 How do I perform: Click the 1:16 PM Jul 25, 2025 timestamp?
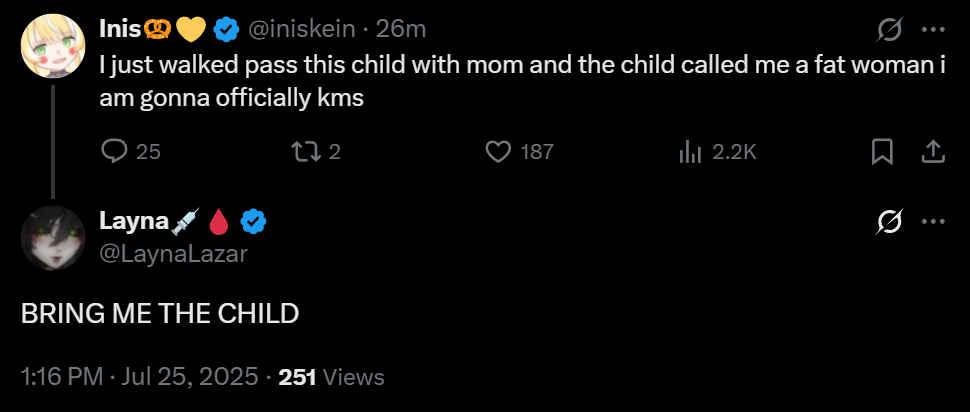point(140,377)
